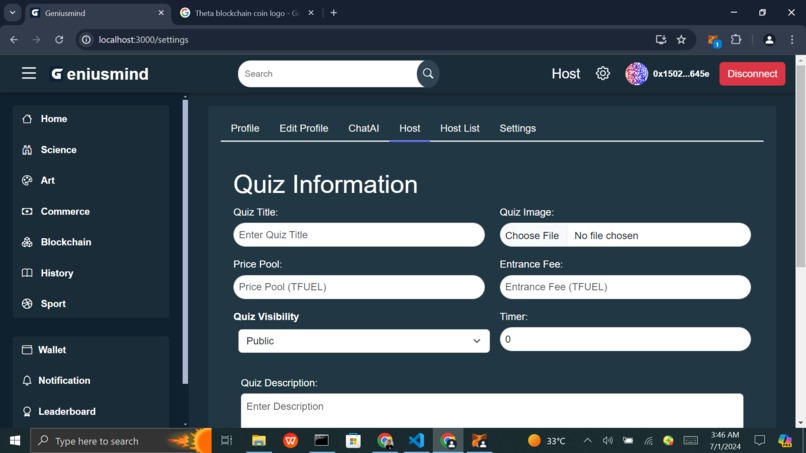Click the Quiz Description text area
The height and width of the screenshot is (453, 806).
coord(492,410)
